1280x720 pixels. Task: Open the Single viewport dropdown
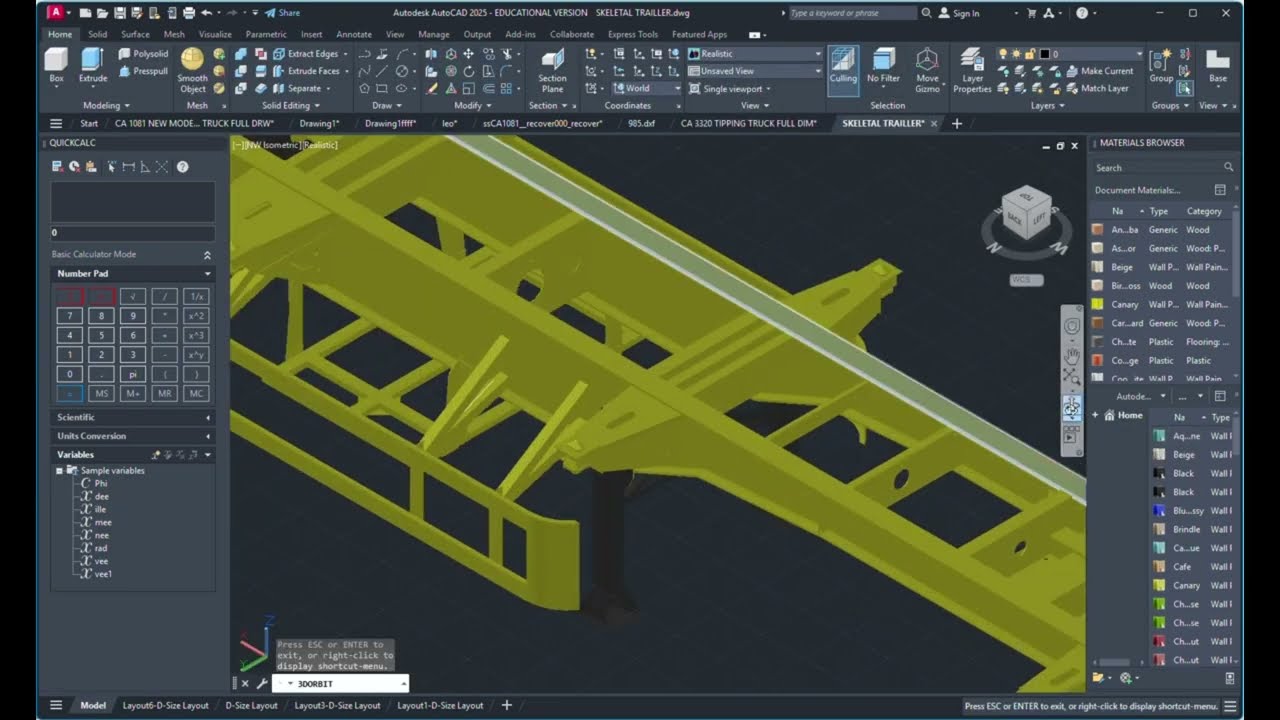coord(728,88)
